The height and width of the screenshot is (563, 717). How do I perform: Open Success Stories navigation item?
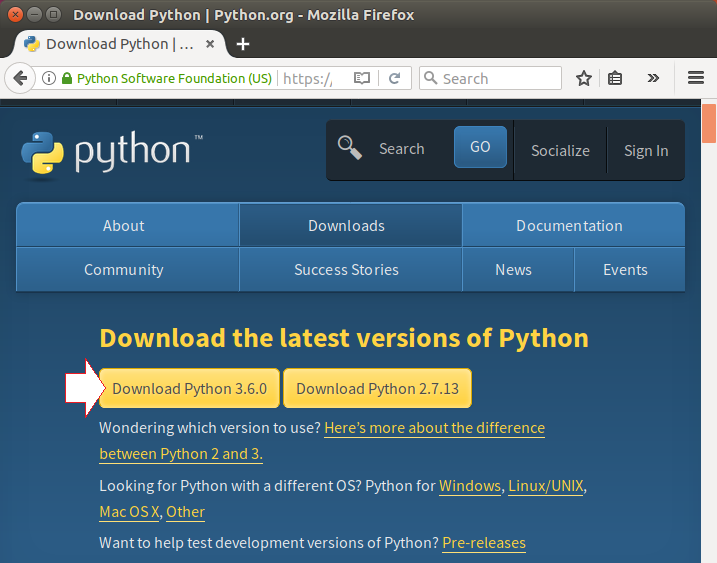pos(351,269)
